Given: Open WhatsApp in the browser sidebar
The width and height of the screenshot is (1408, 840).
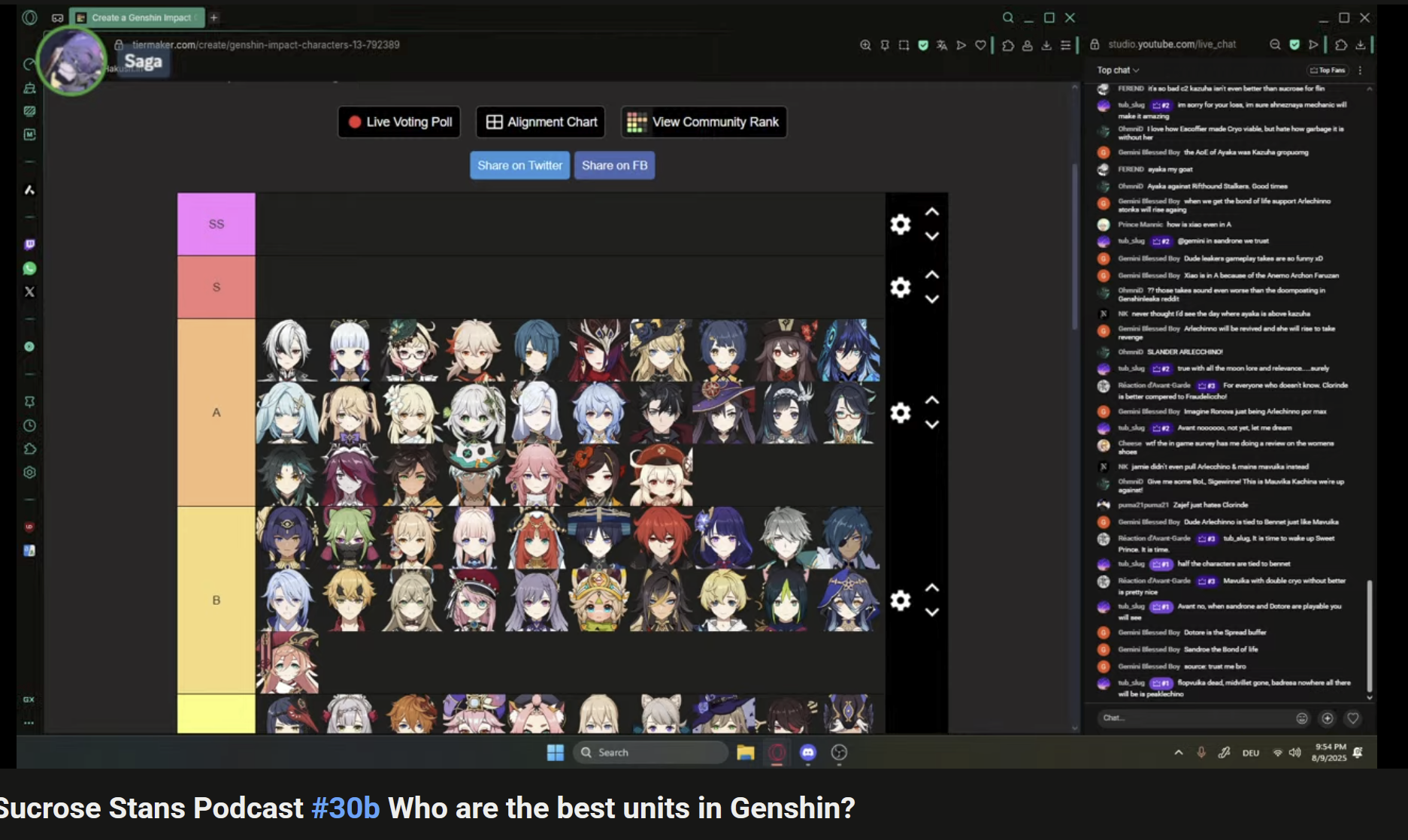Looking at the screenshot, I should click(29, 268).
